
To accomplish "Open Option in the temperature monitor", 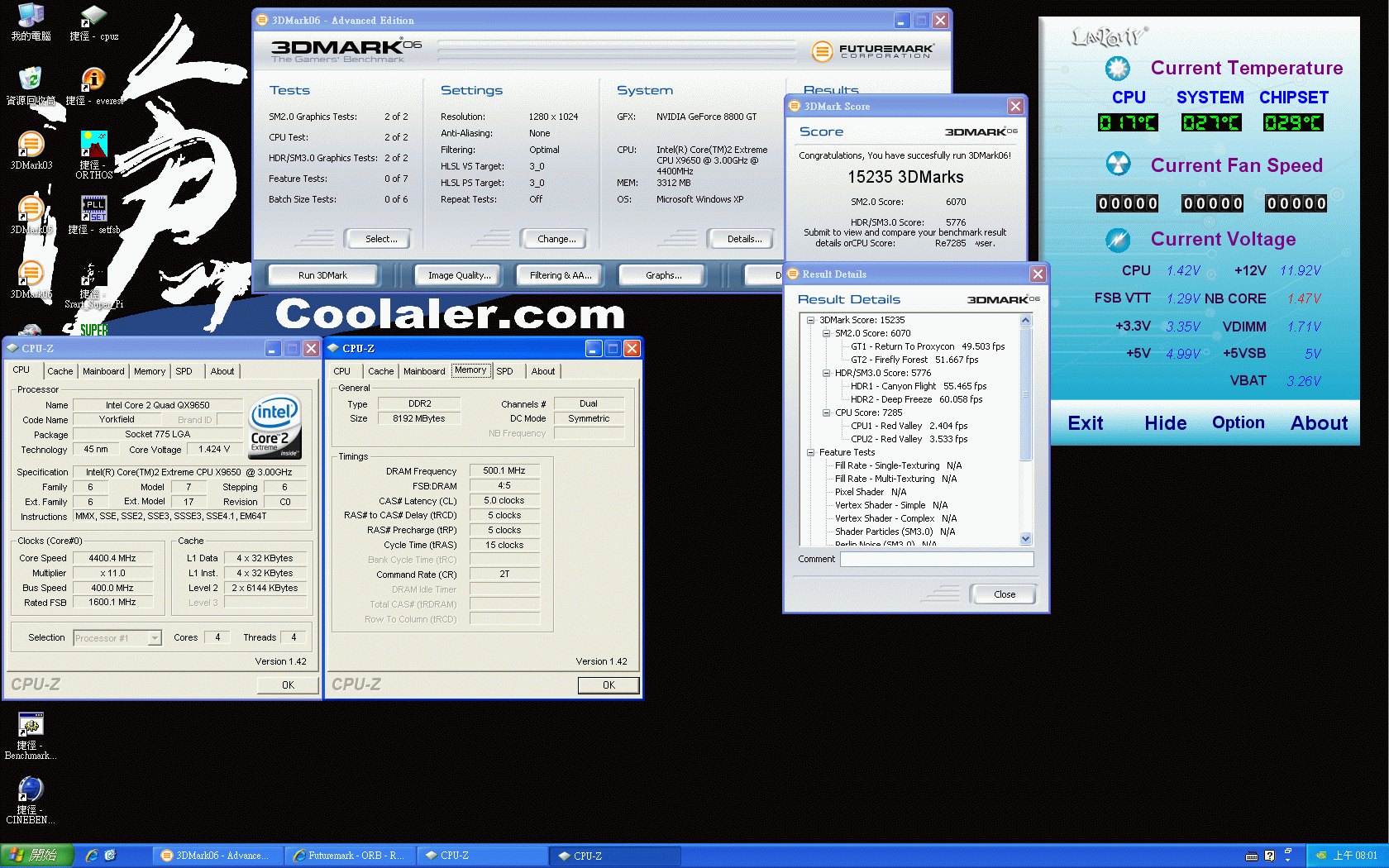I will tap(1238, 422).
